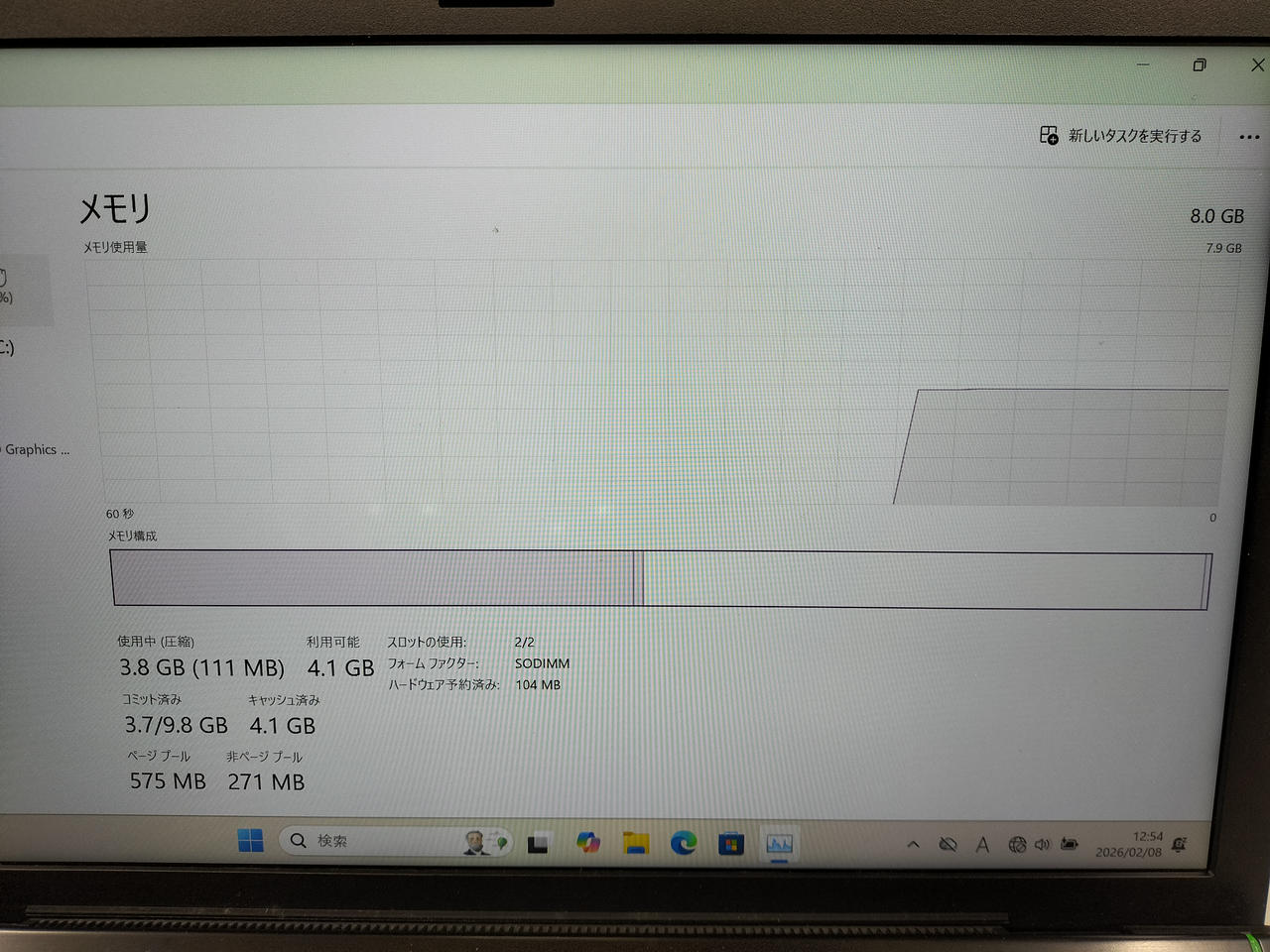Open File Explorer from the taskbar

pyautogui.click(x=635, y=844)
